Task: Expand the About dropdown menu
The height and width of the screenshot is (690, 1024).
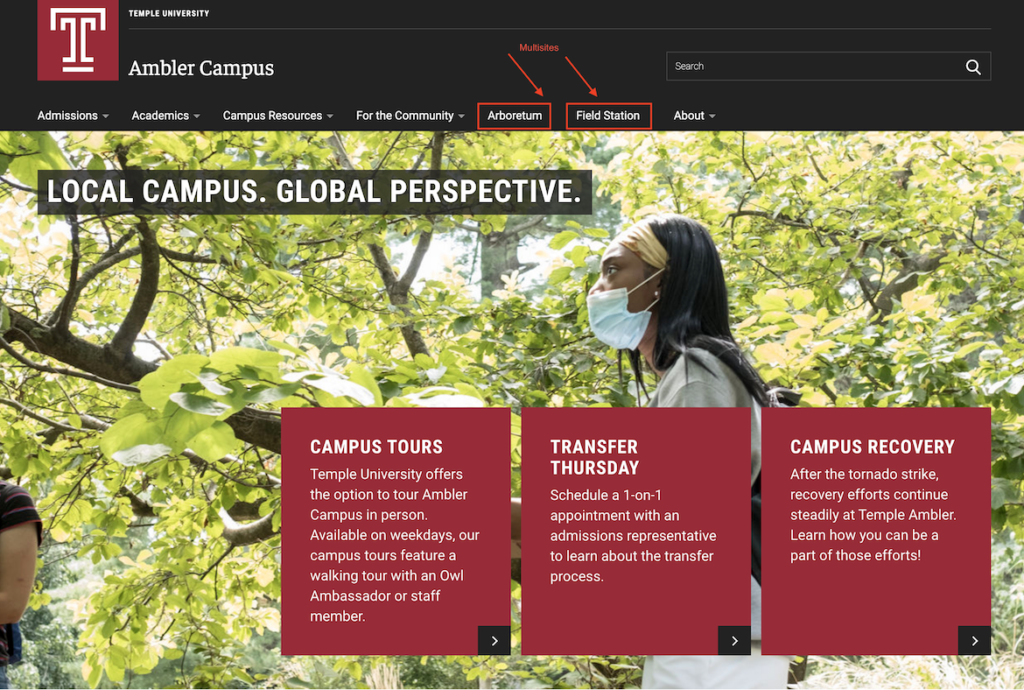Action: click(694, 116)
